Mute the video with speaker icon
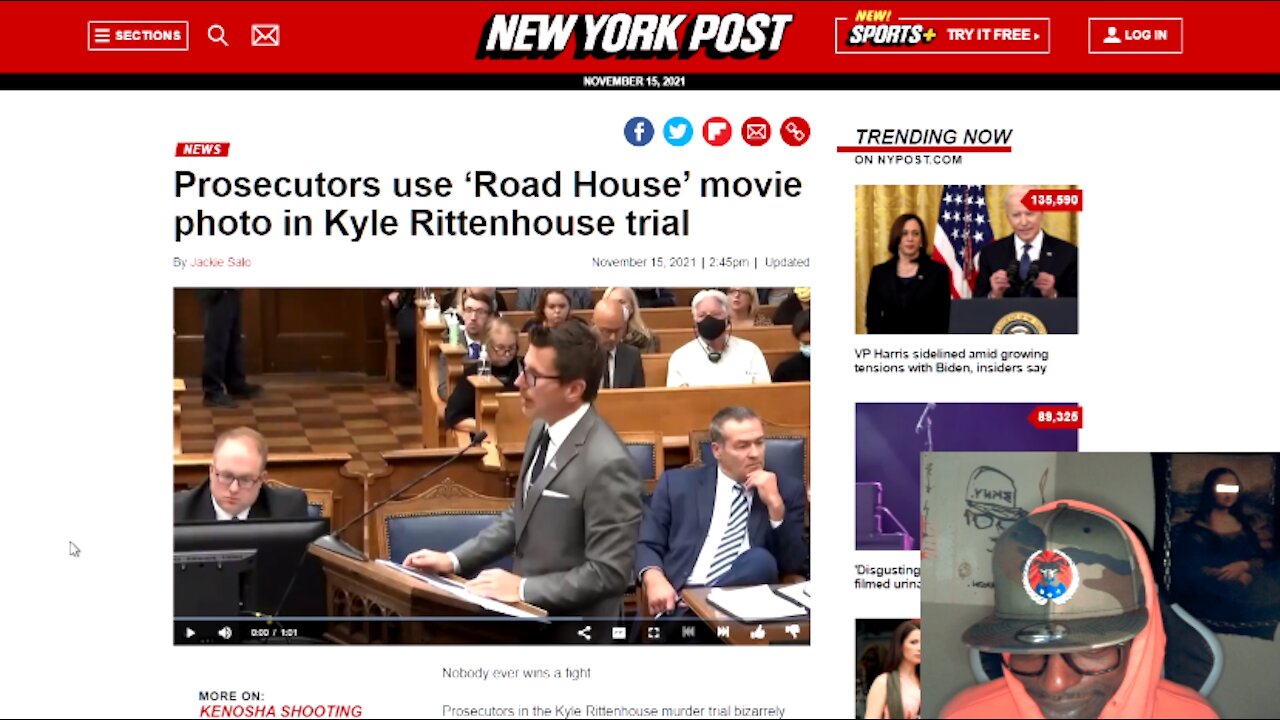Image resolution: width=1280 pixels, height=720 pixels. tap(225, 632)
